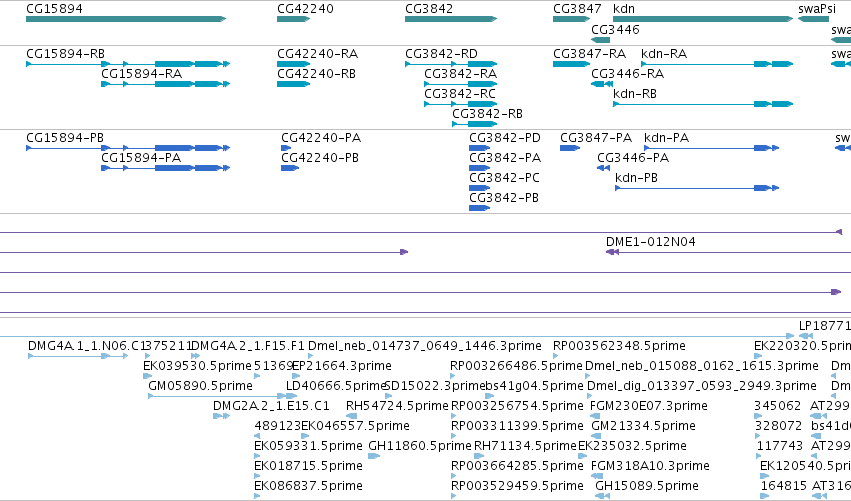Click the CG3446-PA protein label

point(633,158)
